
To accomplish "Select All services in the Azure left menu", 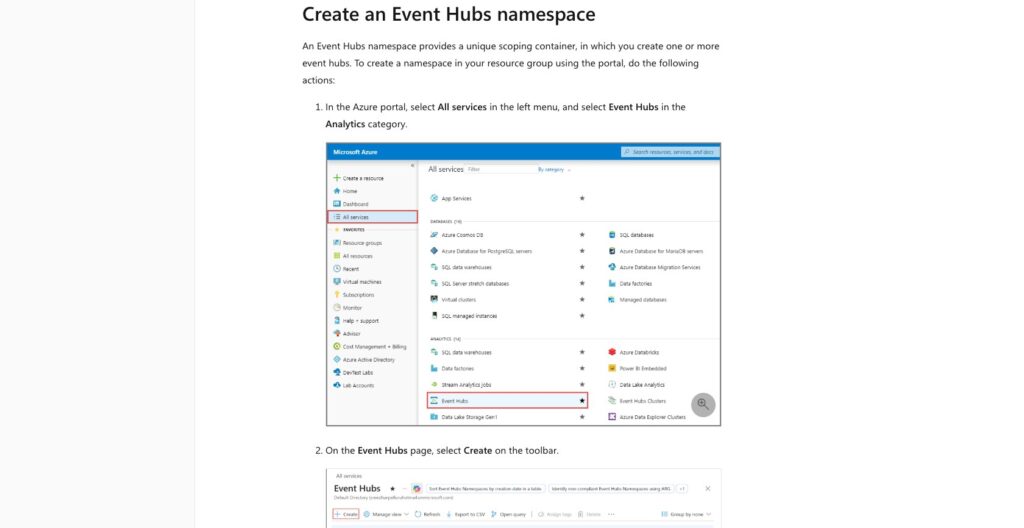I will 372,217.
